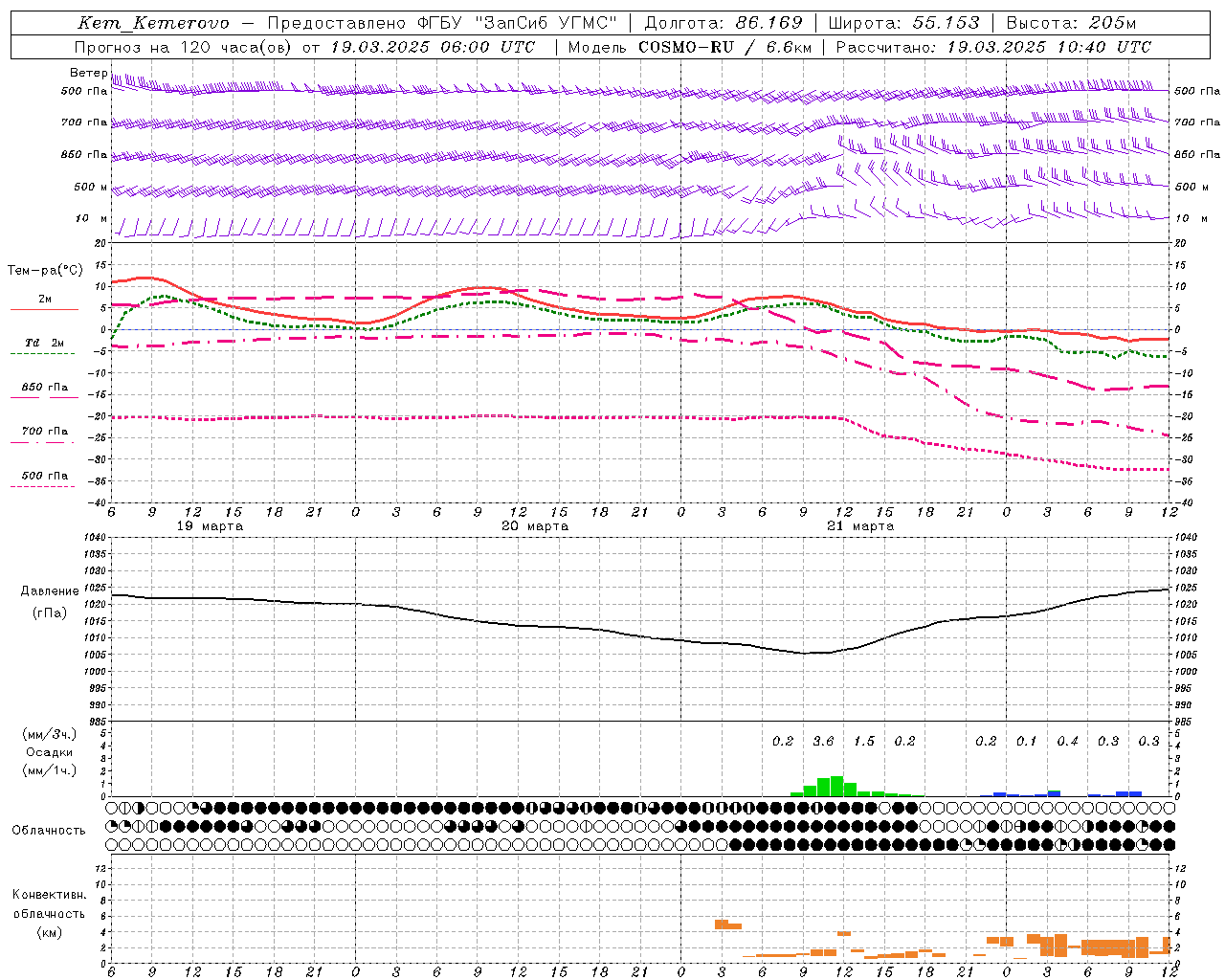
Task: Click the 21 марта date label
Action: pos(860,526)
